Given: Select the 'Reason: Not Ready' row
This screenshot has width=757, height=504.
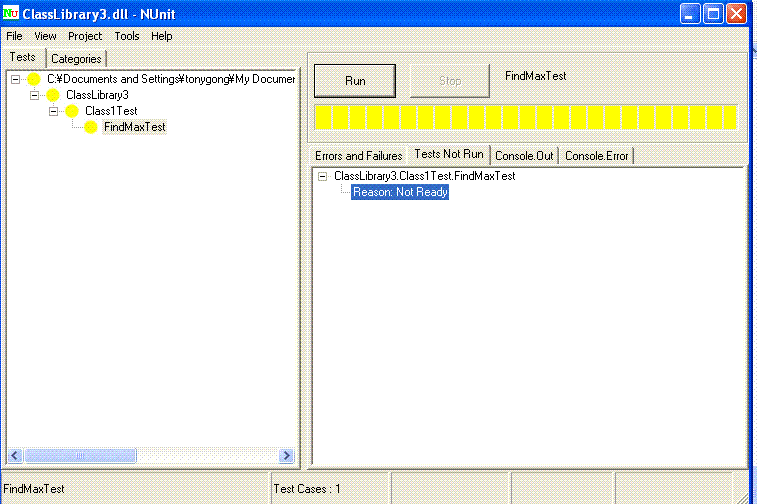Looking at the screenshot, I should tap(400, 192).
